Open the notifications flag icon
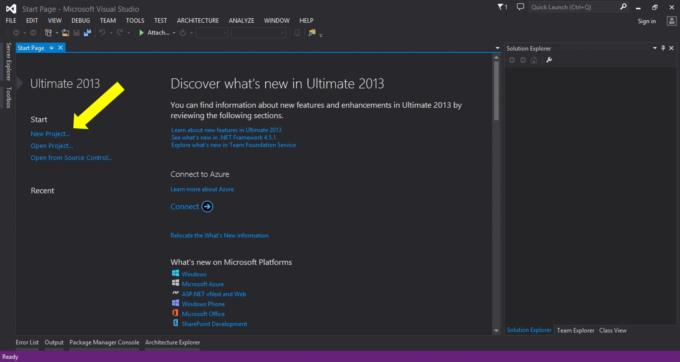680x362 pixels. click(x=502, y=7)
